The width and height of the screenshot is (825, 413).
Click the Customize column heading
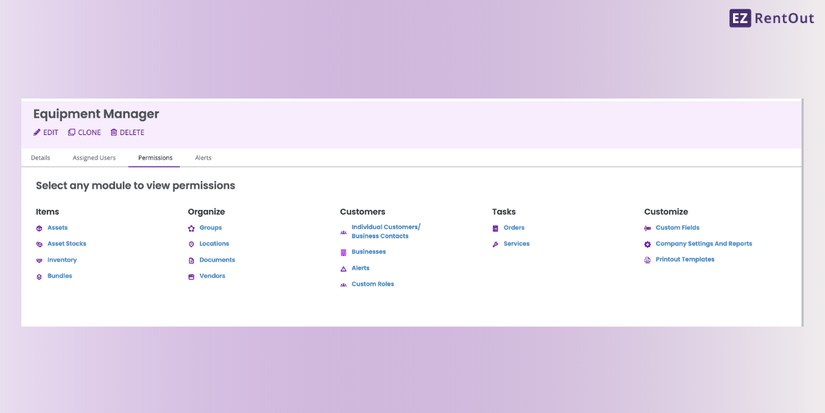click(x=666, y=211)
